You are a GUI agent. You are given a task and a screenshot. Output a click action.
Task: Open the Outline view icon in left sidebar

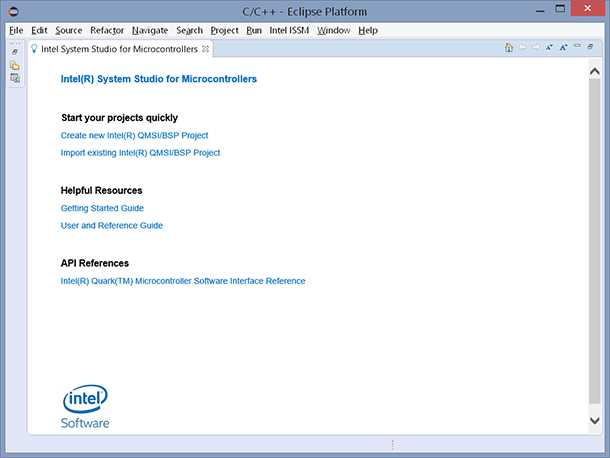(15, 78)
